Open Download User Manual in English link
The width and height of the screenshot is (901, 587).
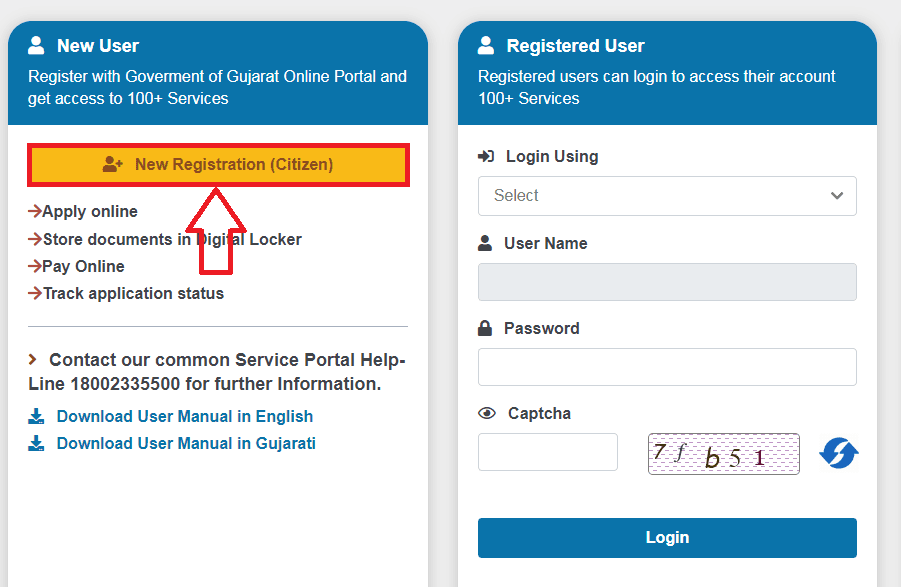coord(185,416)
